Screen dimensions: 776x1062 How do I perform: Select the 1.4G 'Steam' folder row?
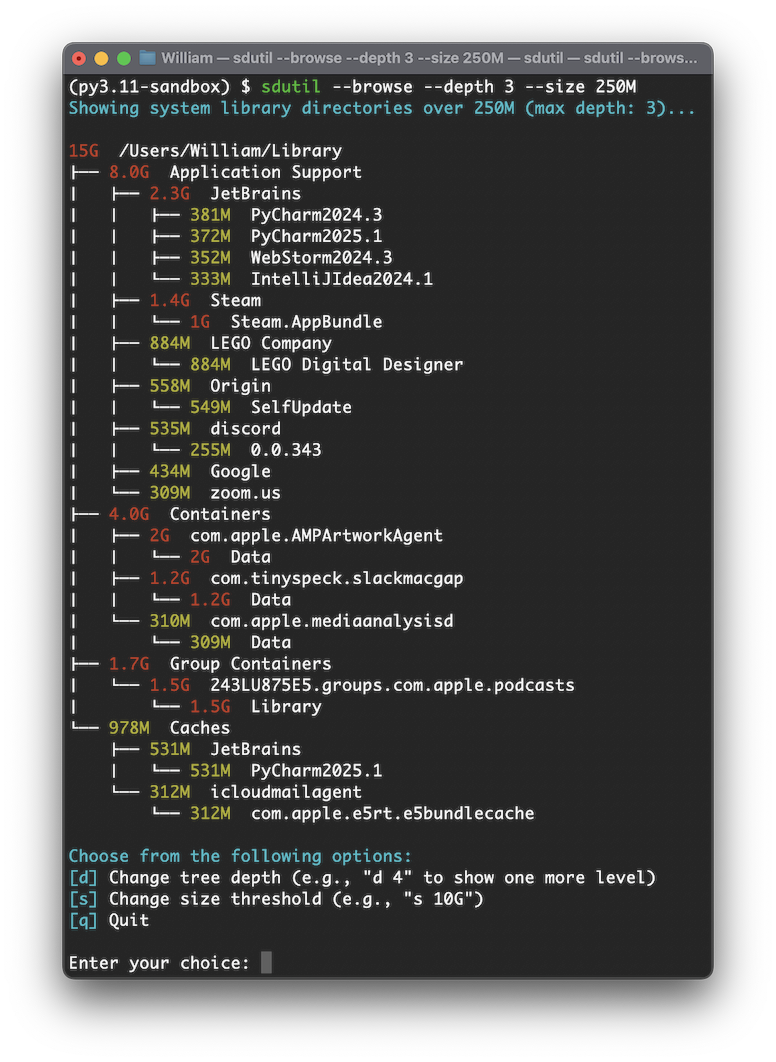click(x=205, y=300)
